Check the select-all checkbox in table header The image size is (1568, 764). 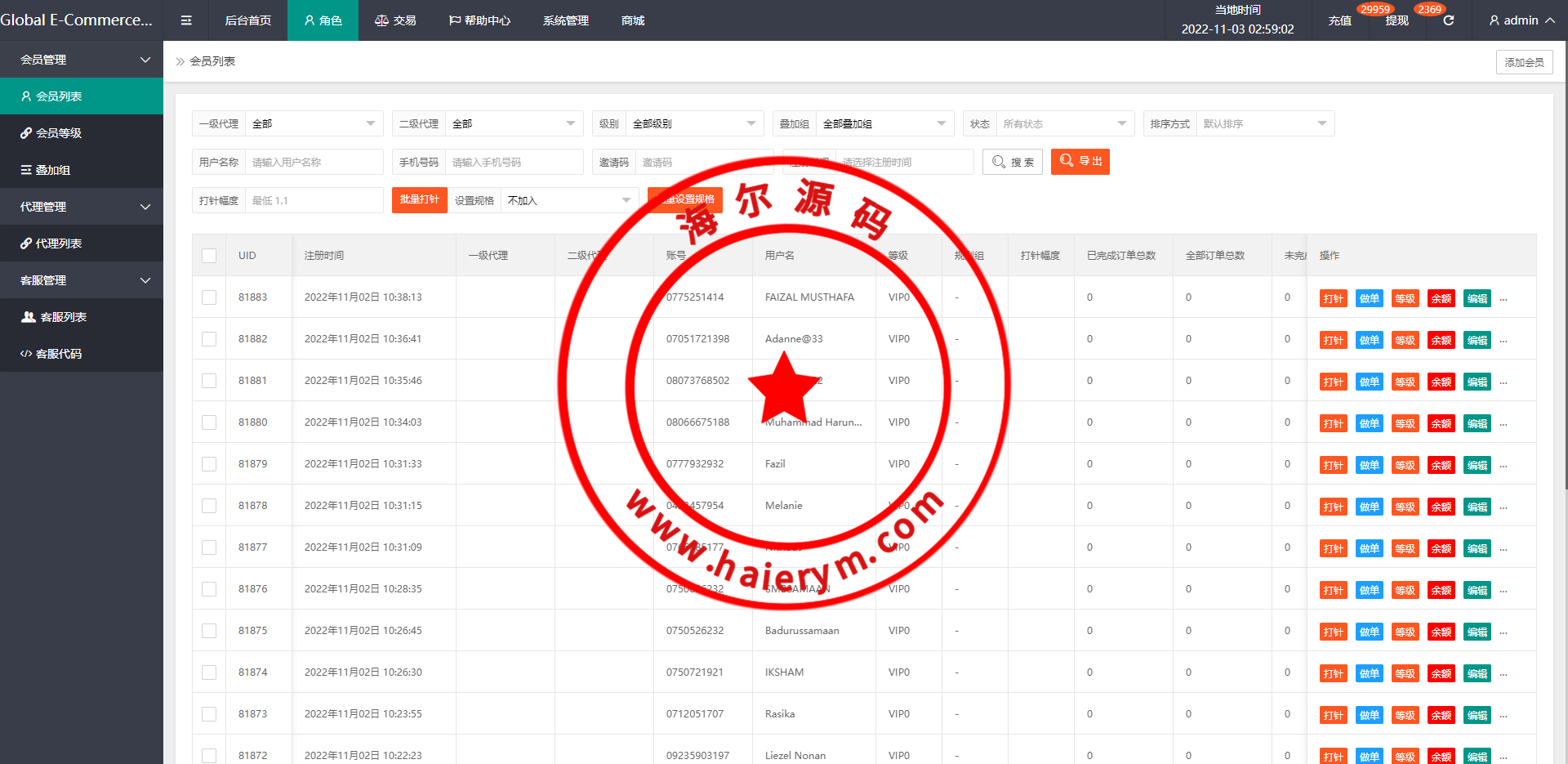click(x=209, y=256)
